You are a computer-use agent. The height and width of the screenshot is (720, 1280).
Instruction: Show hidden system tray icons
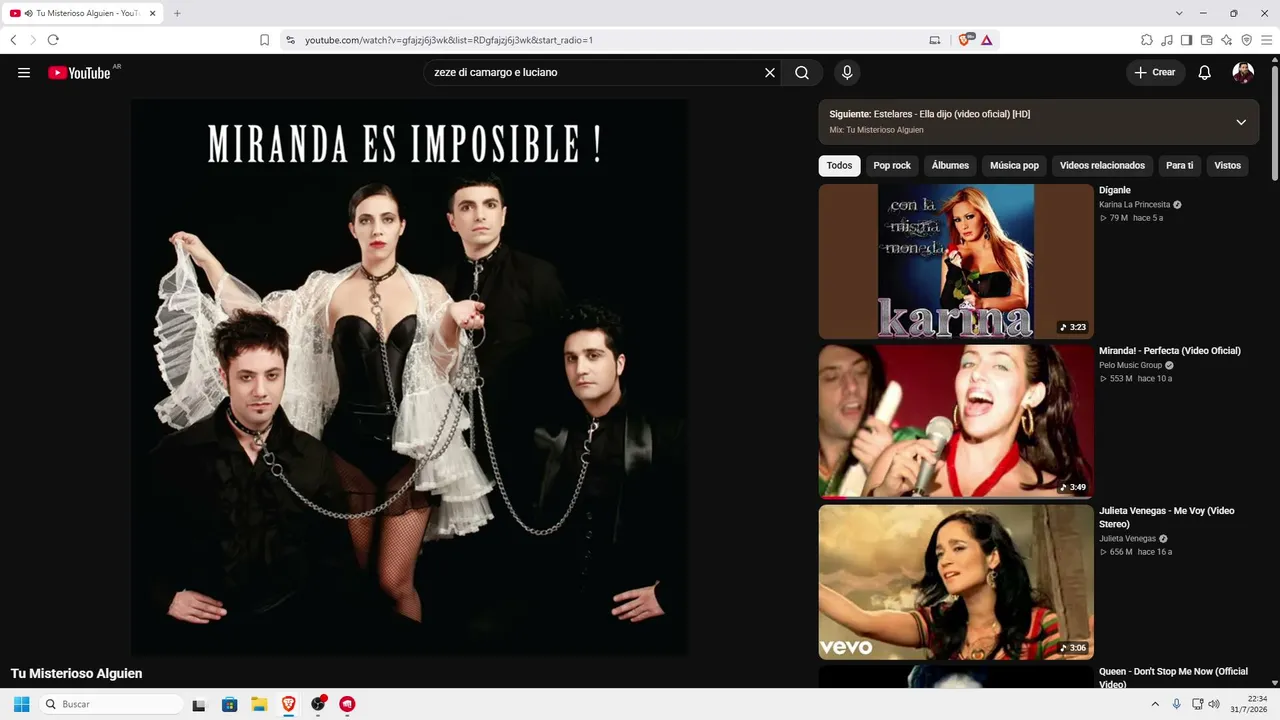coord(1156,704)
